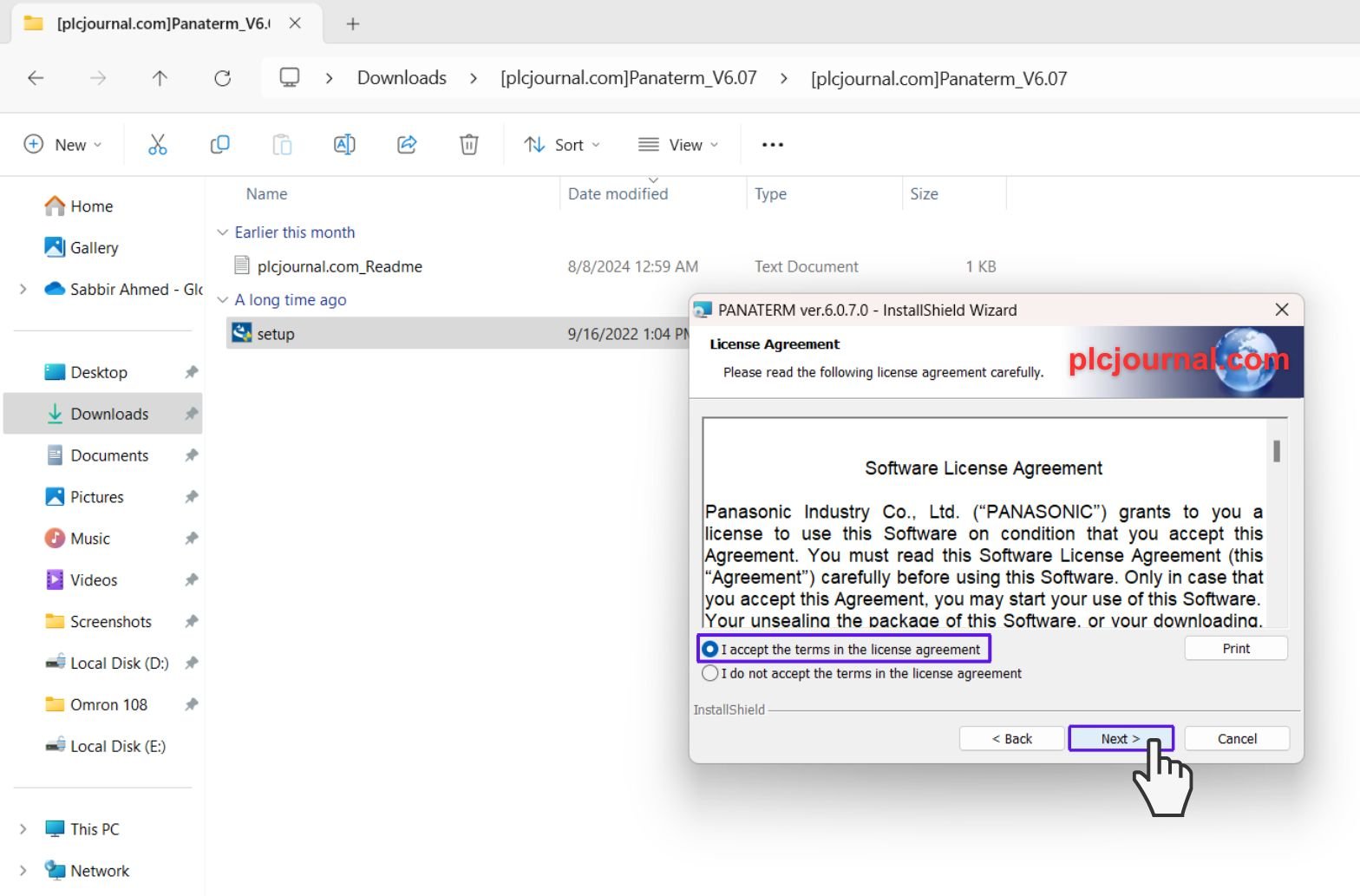Expand the This PC tree node
Image resolution: width=1360 pixels, height=896 pixels.
[x=23, y=829]
